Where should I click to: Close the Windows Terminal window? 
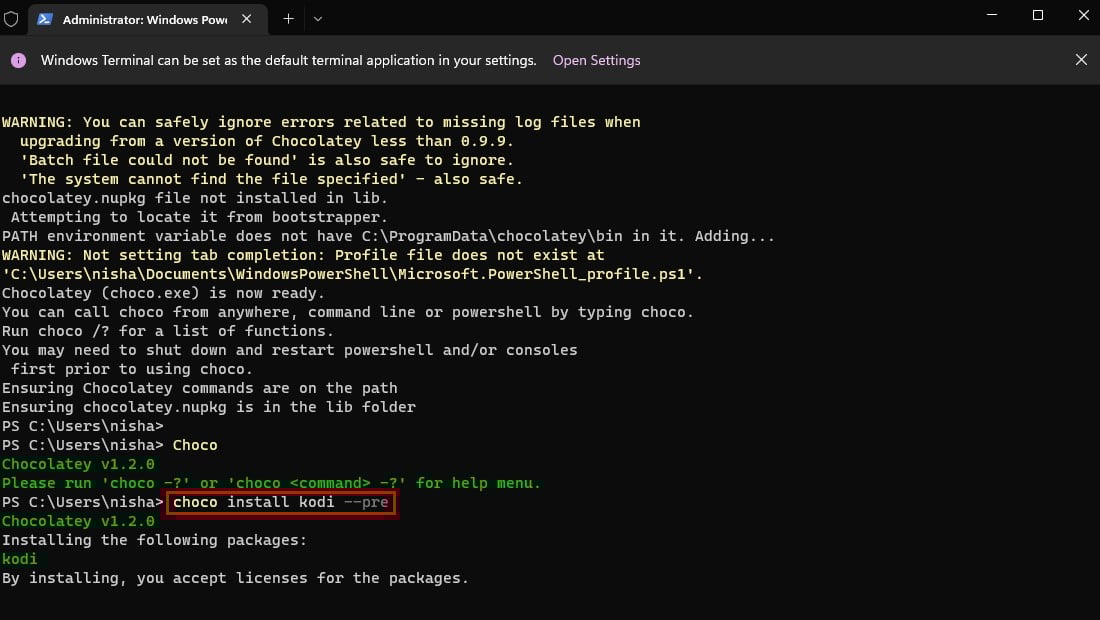click(1082, 15)
